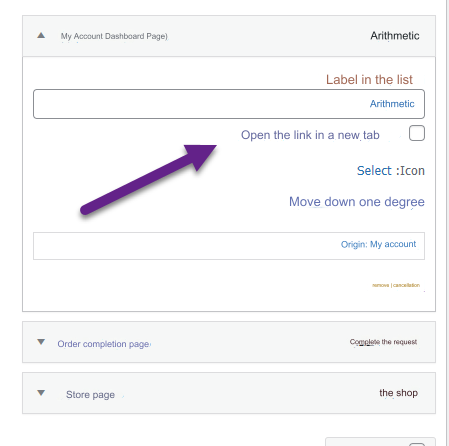The width and height of the screenshot is (449, 446).
Task: Click the My Account Dashboard Page type label
Action: [x=114, y=36]
